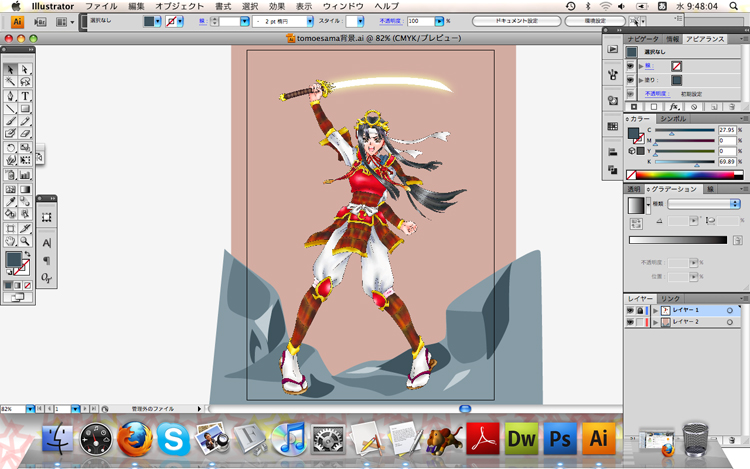Select the Eraser tool
This screenshot has height=469, width=750.
tap(25, 133)
